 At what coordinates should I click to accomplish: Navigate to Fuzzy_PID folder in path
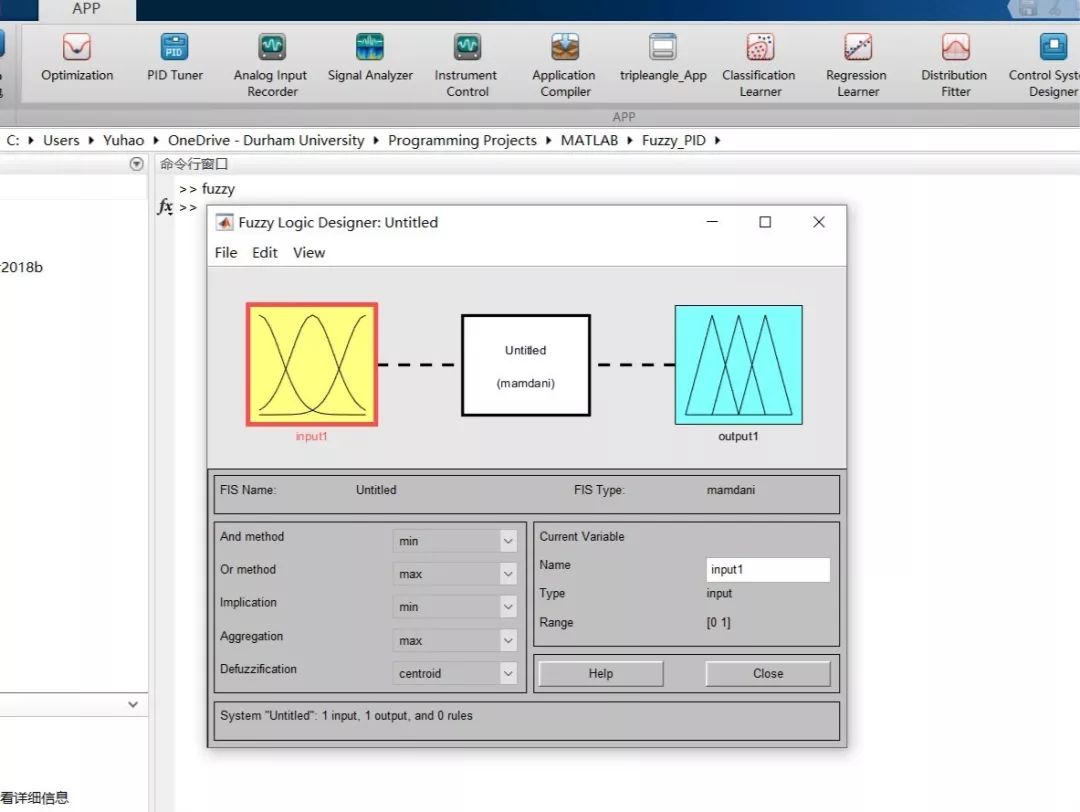coord(674,140)
